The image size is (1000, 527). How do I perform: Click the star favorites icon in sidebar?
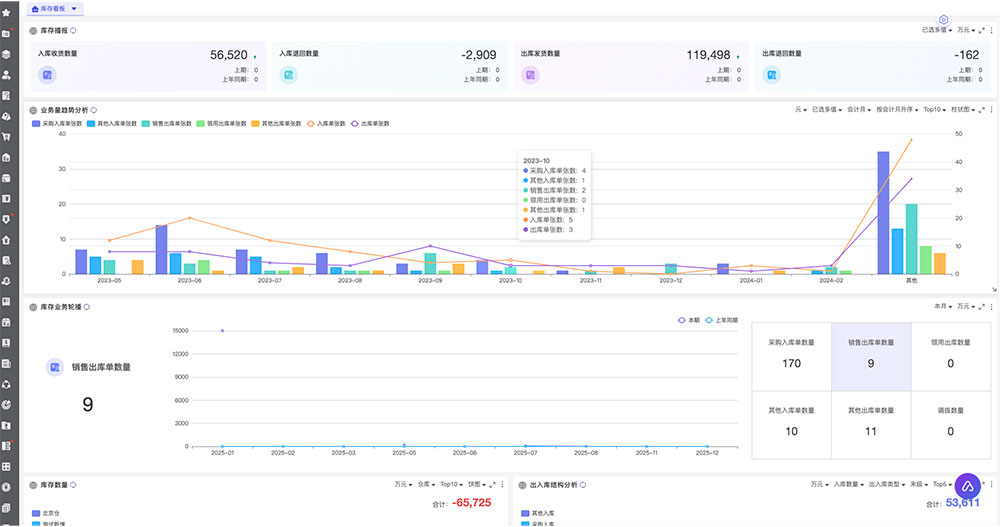tap(6, 12)
